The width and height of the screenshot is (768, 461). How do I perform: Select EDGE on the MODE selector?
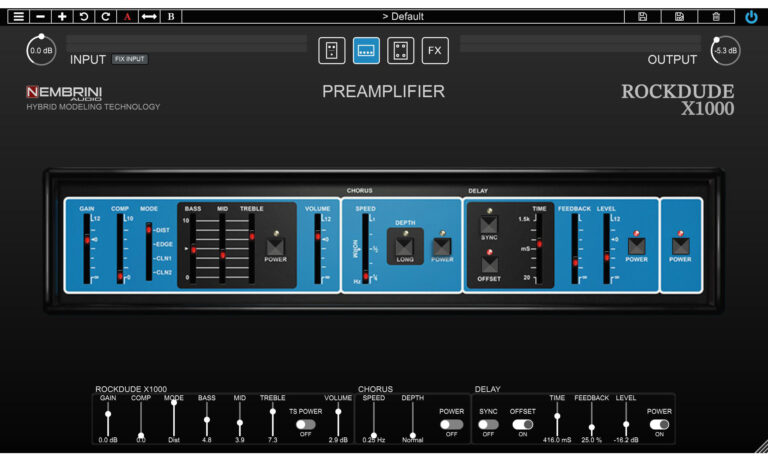(164, 244)
